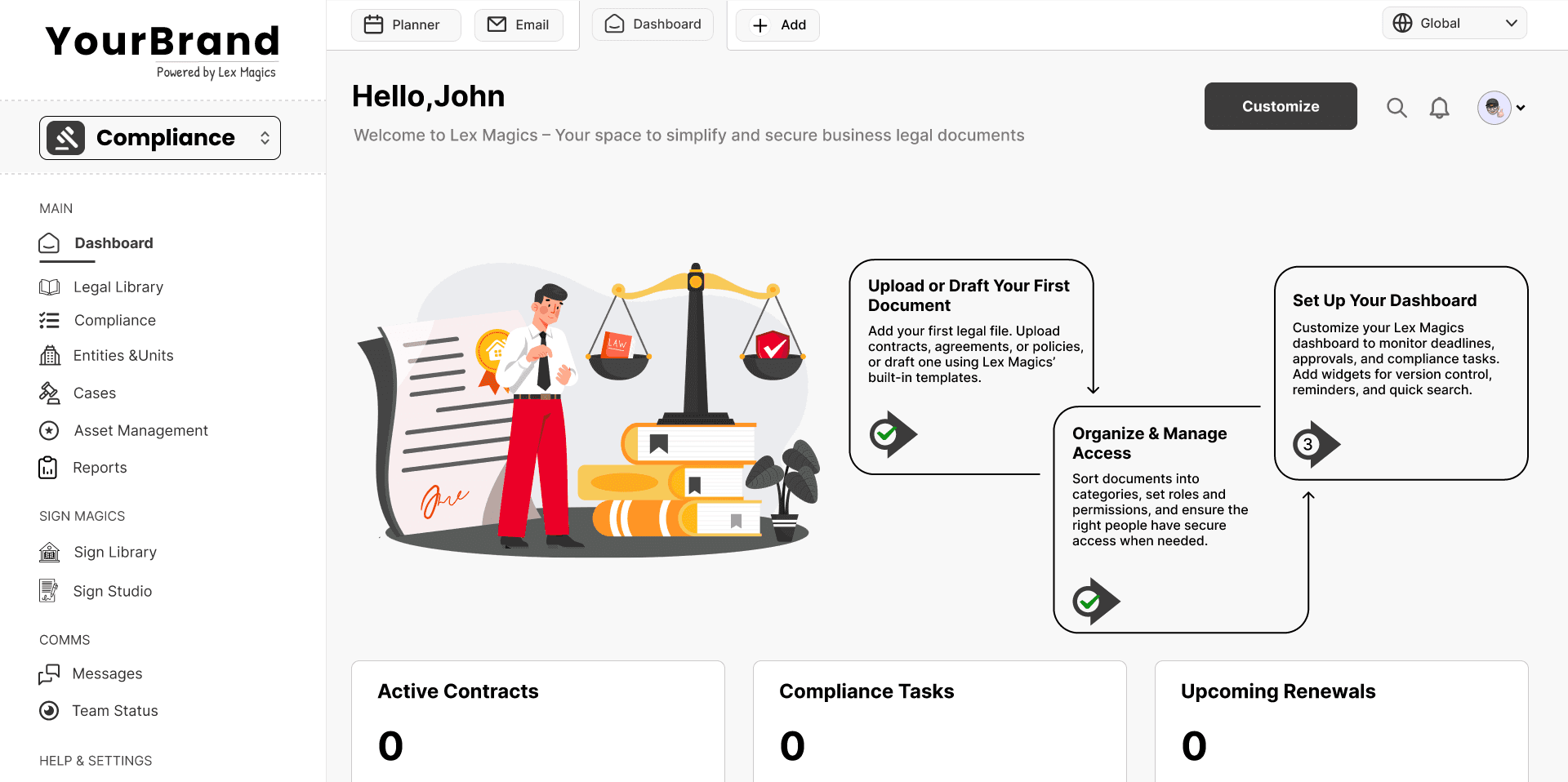This screenshot has width=1568, height=782.
Task: Click the Dashboard tab home icon
Action: tap(614, 24)
